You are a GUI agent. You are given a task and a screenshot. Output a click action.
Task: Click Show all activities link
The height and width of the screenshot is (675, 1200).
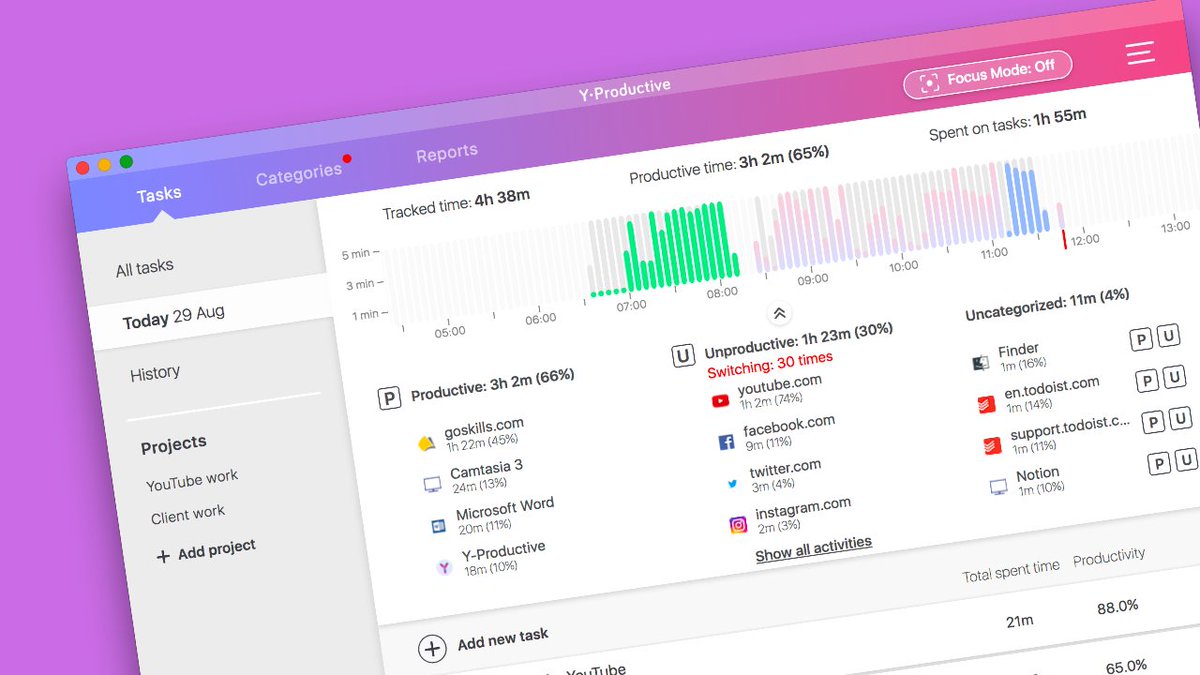pos(814,549)
